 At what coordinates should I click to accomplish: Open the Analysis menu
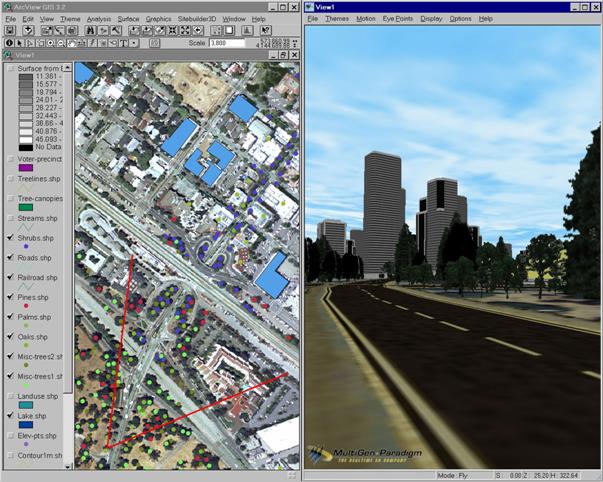coord(99,19)
